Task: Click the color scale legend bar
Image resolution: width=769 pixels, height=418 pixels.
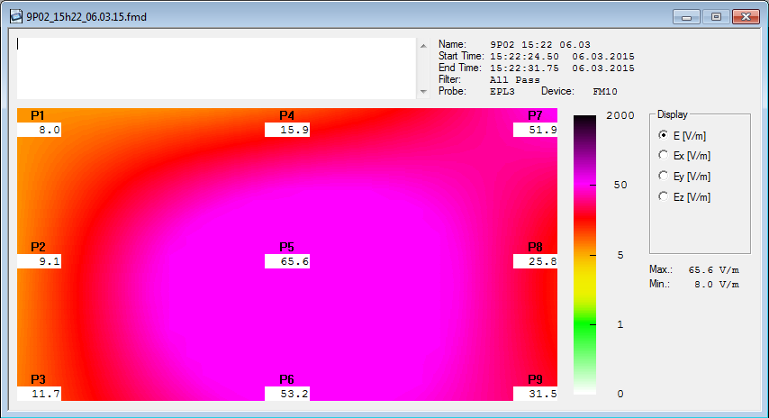Action: (x=585, y=255)
